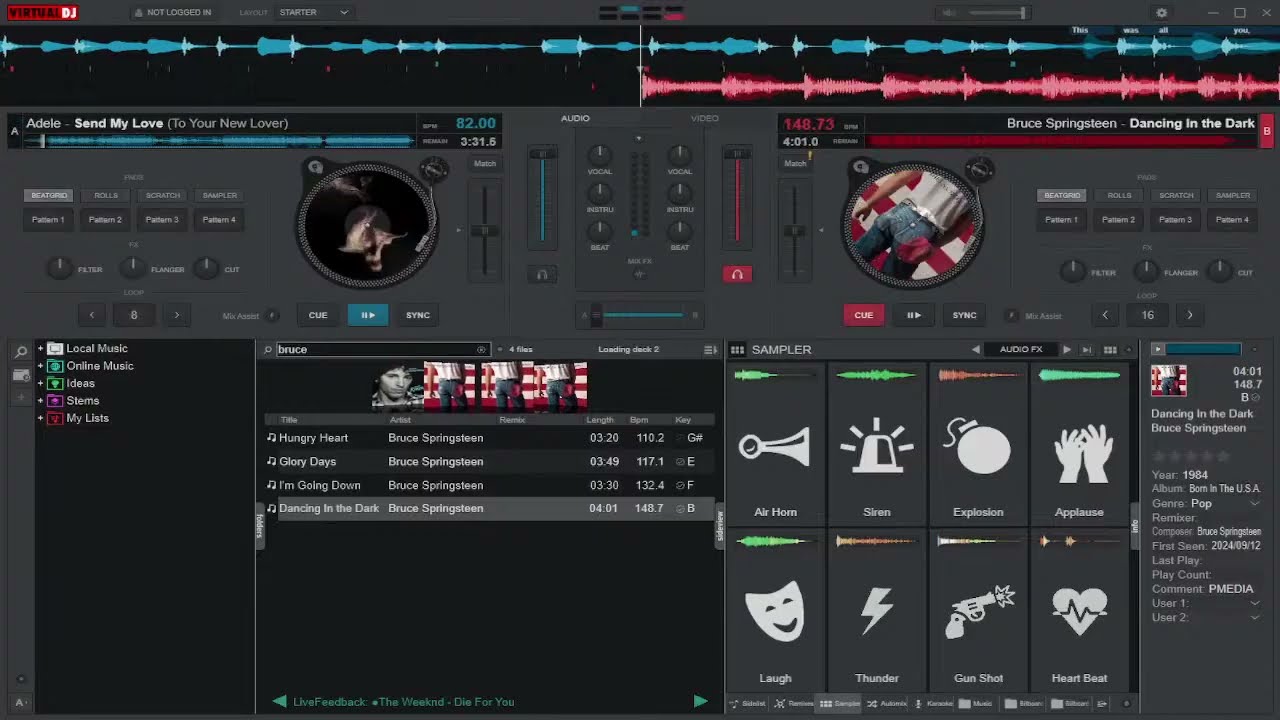Click Pattern 1 pad on the left deck

[48, 220]
